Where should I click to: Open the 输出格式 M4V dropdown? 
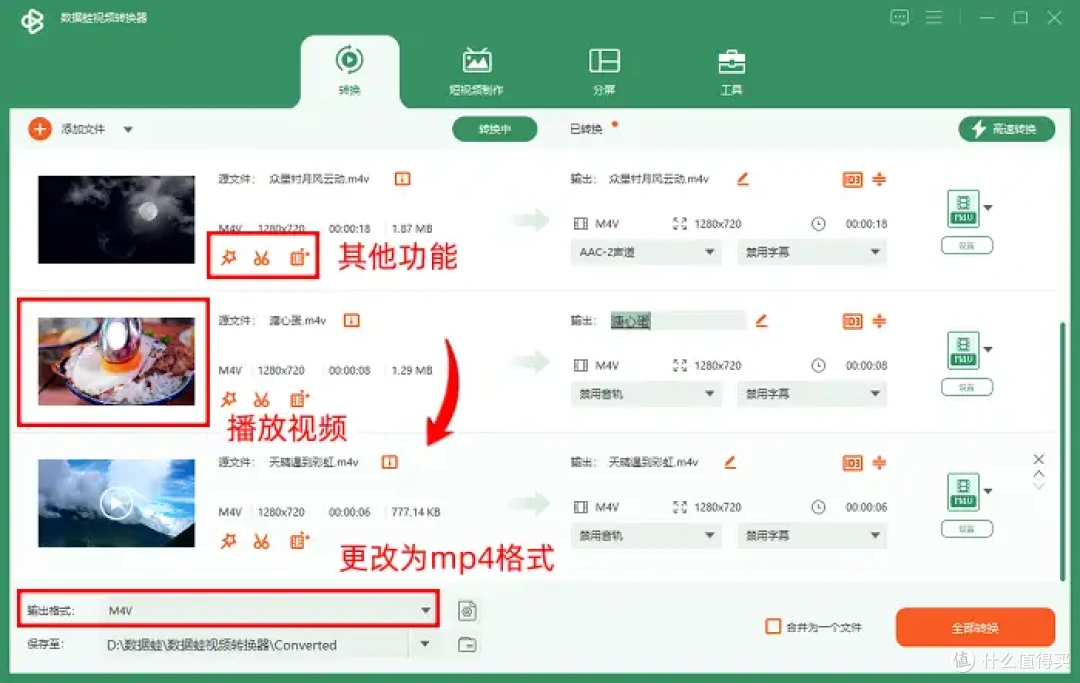[x=269, y=610]
